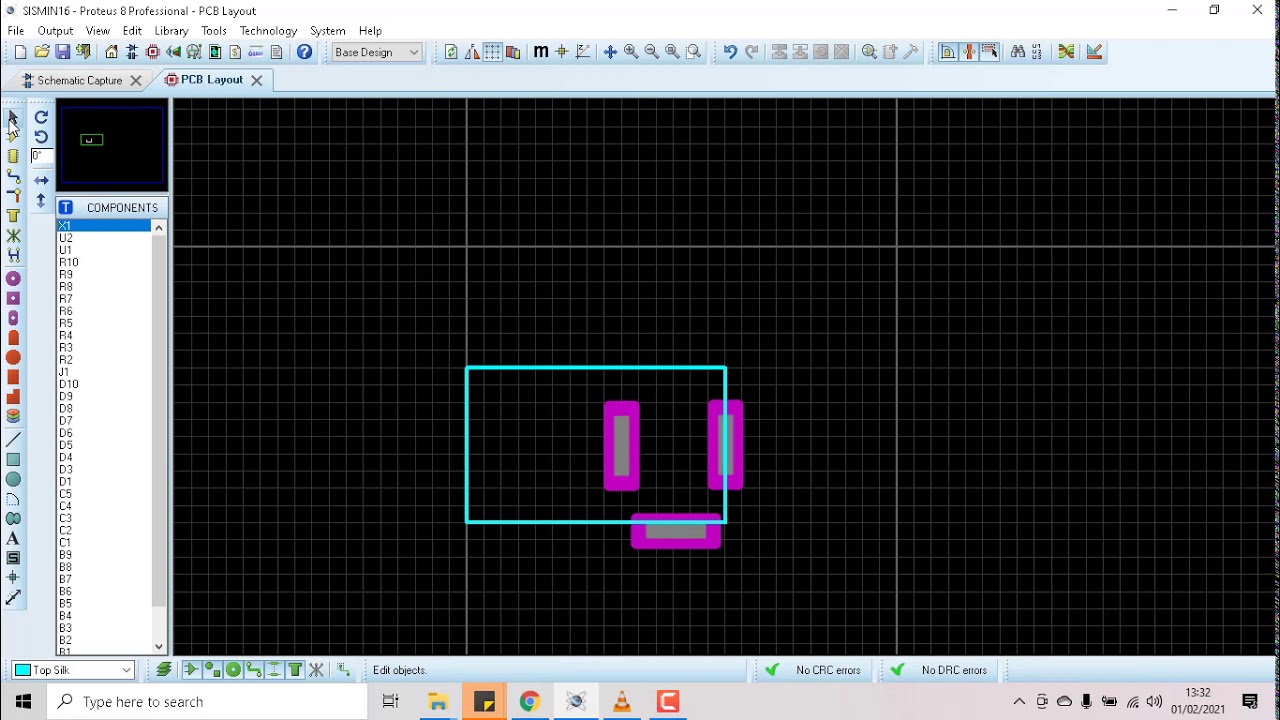Select the 2D graphics line tool
1280x720 pixels.
coord(13,440)
